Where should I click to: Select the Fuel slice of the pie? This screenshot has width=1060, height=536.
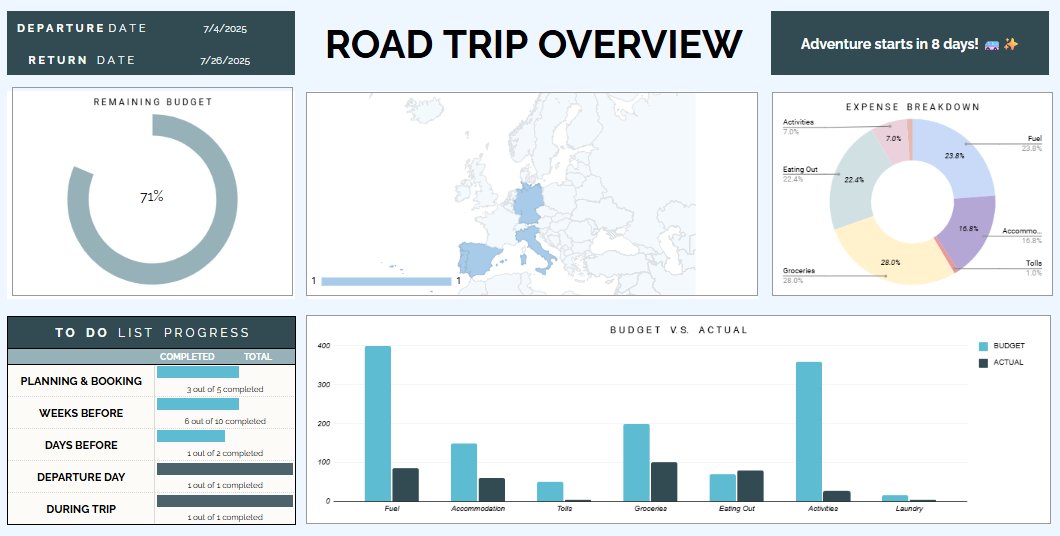click(x=957, y=155)
